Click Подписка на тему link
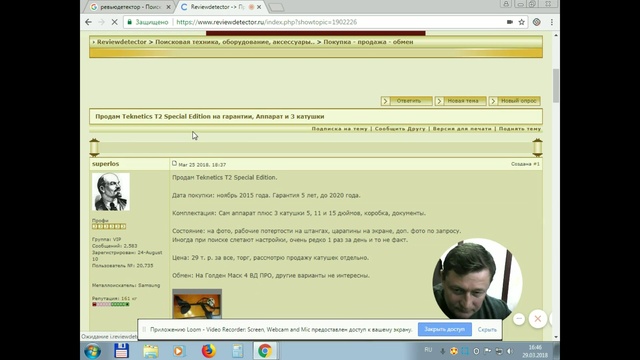Screen dimensions: 640x360 tap(339, 129)
